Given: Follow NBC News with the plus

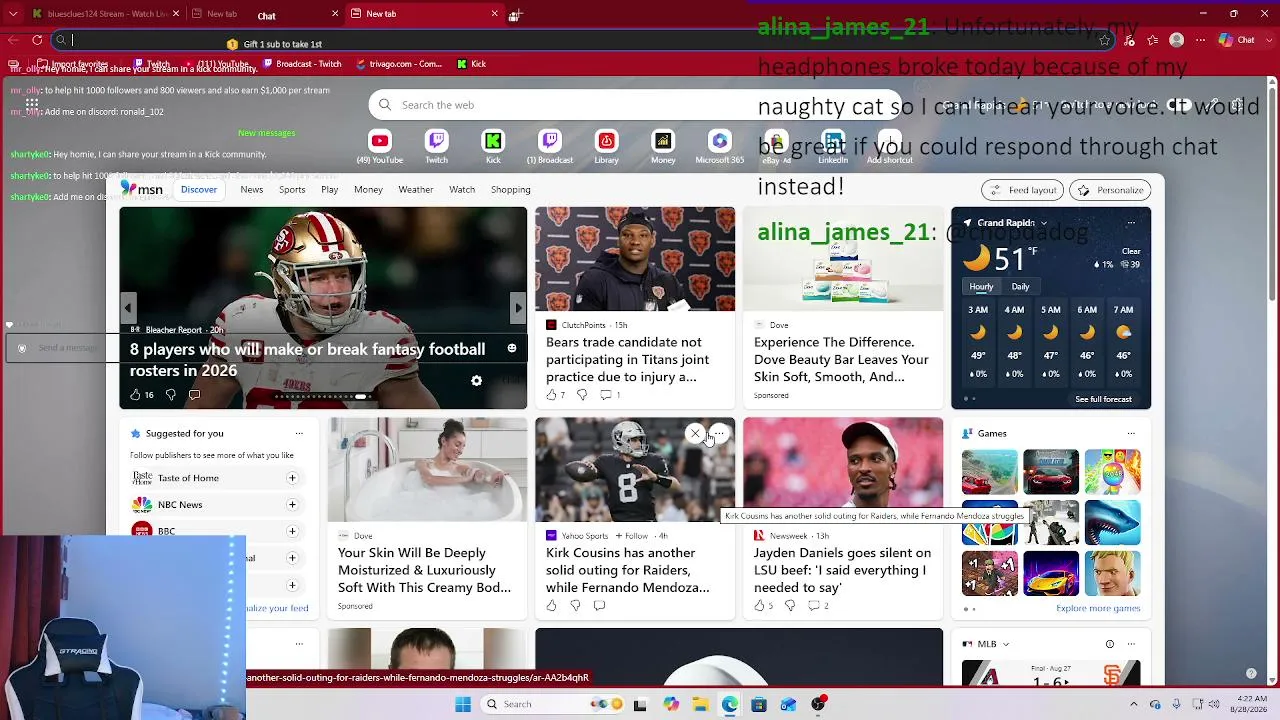Looking at the screenshot, I should (x=292, y=505).
